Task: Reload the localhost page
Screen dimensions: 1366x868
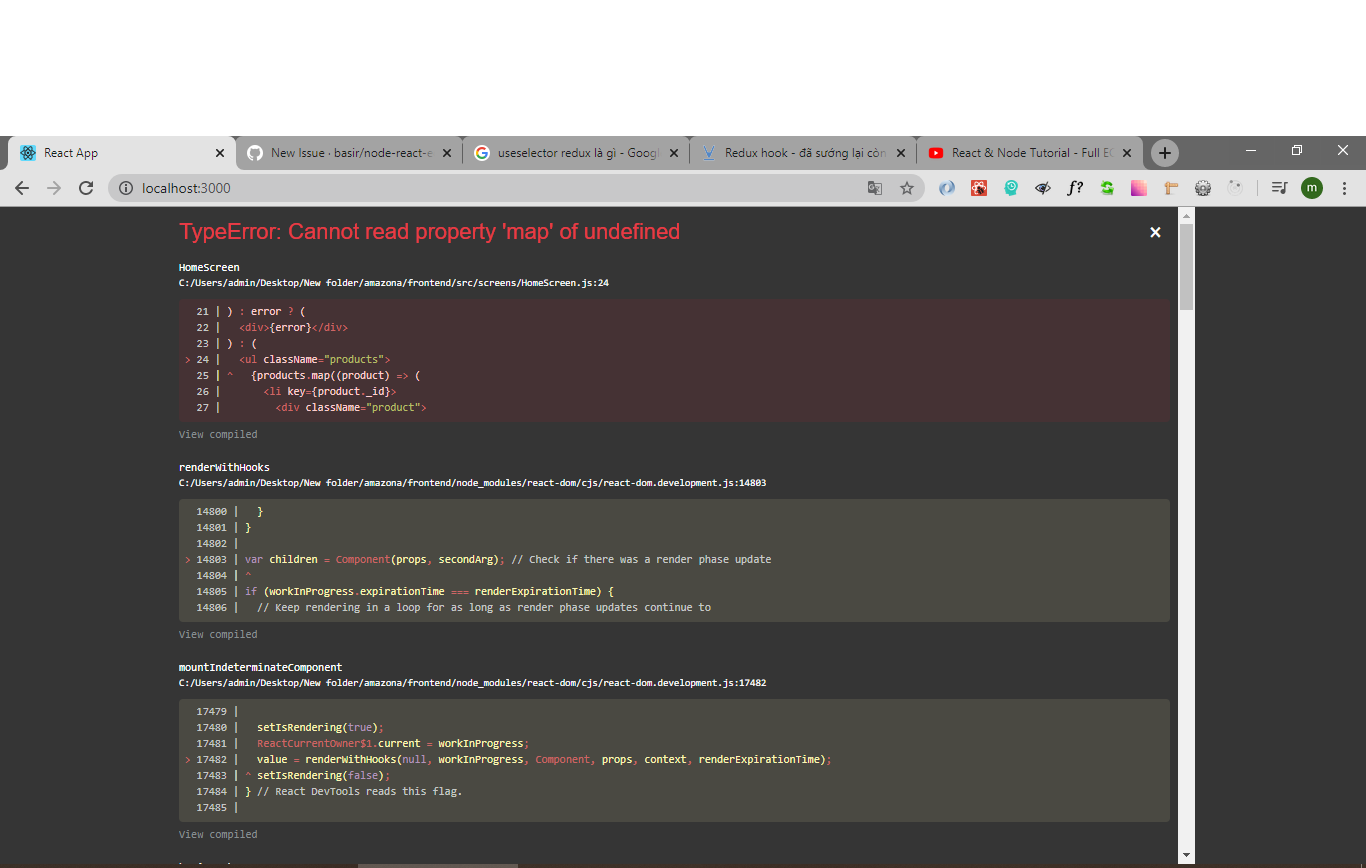Action: pos(86,188)
